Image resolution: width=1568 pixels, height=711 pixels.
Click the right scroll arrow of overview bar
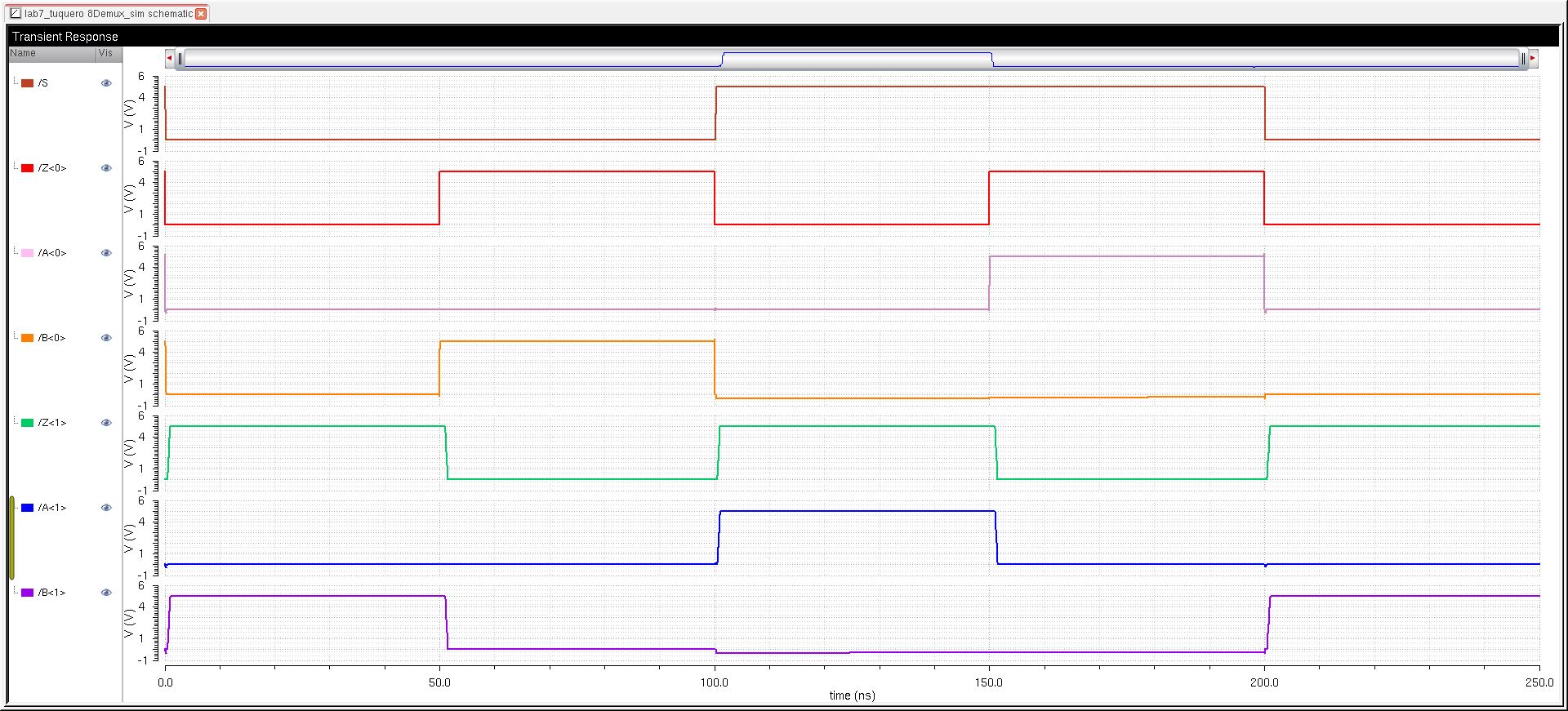1533,58
